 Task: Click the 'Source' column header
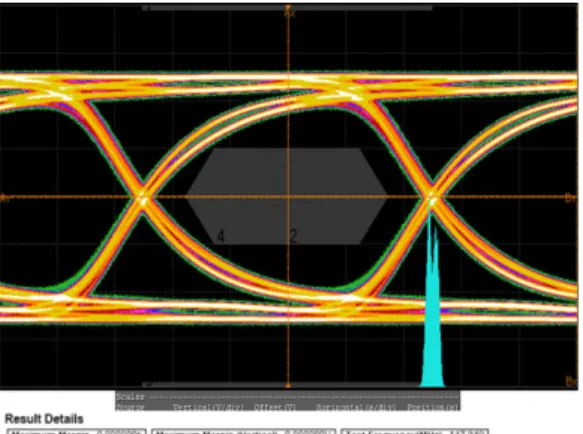point(130,407)
